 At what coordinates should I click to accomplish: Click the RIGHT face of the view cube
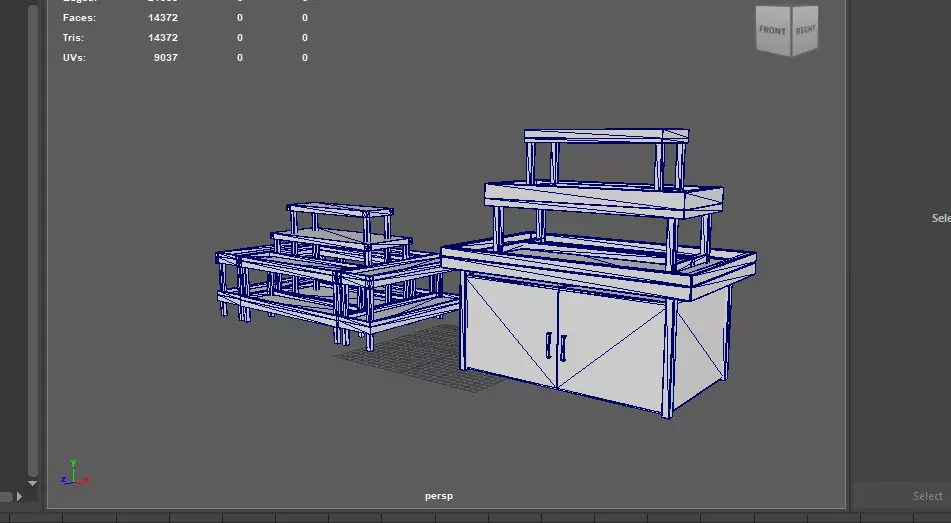805,29
